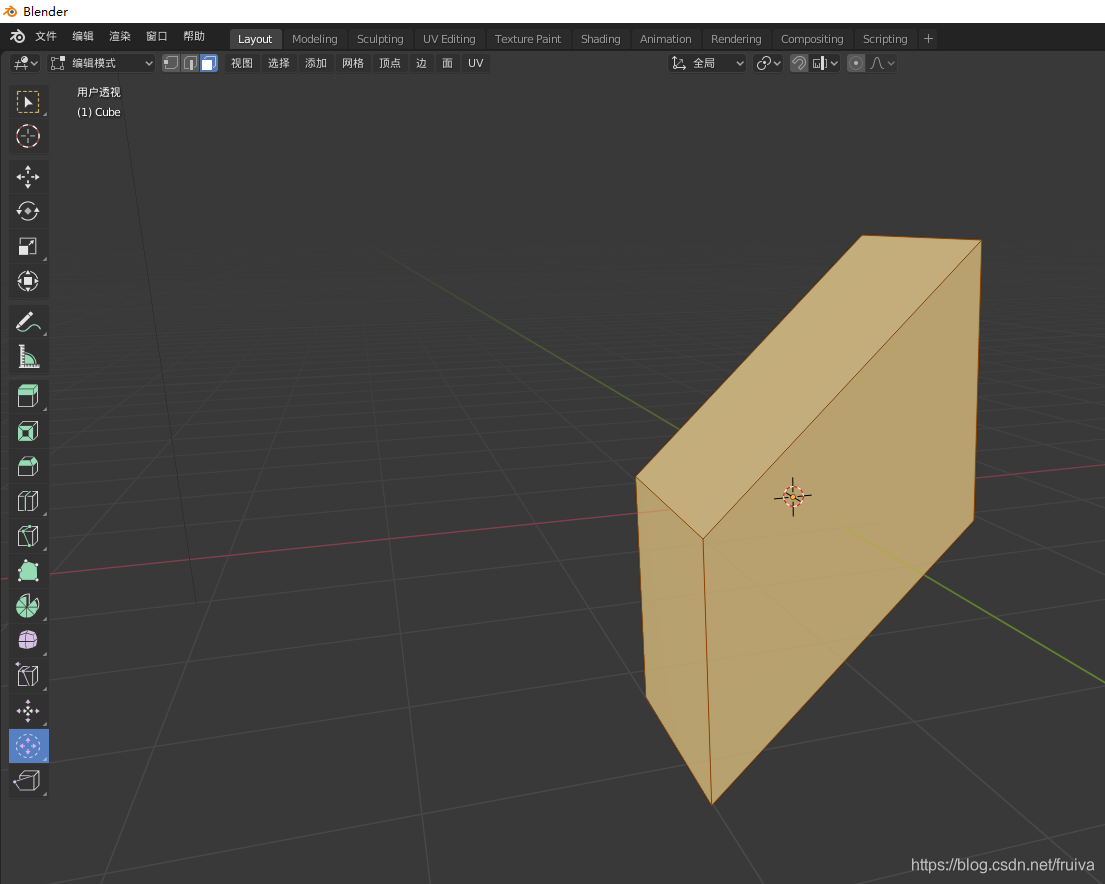
Task: Open the 文件 menu
Action: [x=46, y=37]
